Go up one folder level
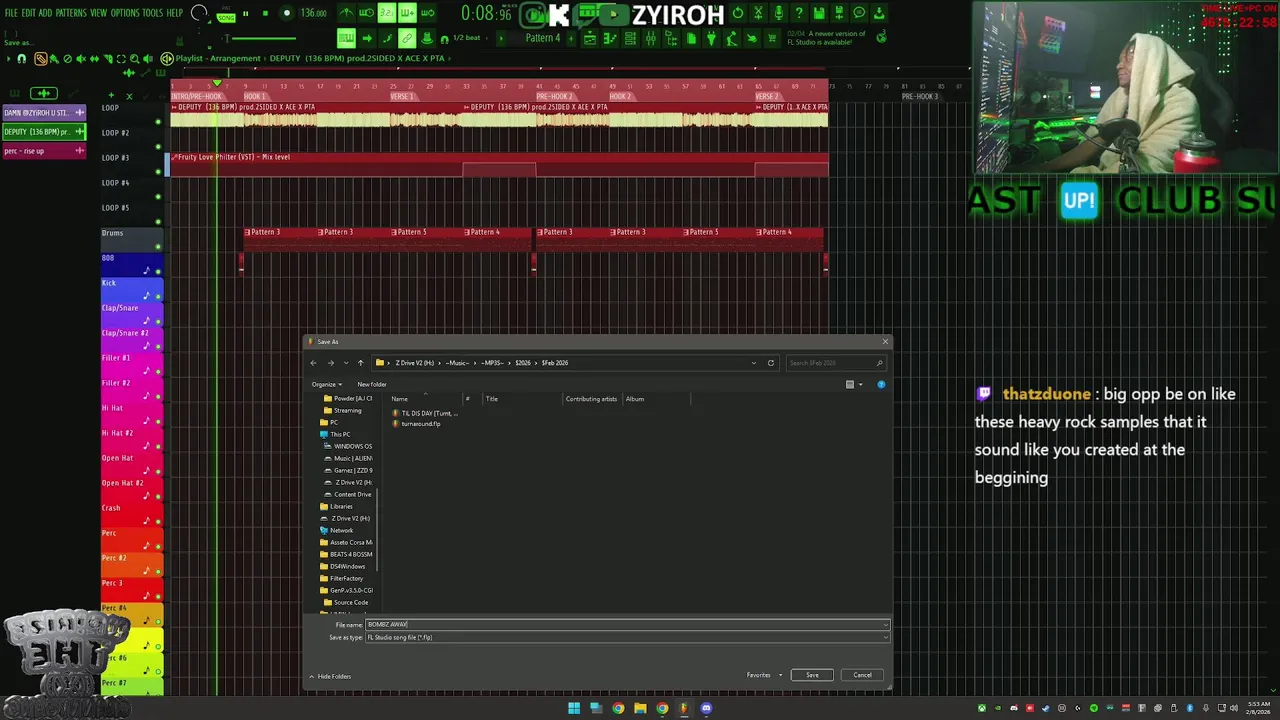This screenshot has width=1280, height=720. click(360, 363)
